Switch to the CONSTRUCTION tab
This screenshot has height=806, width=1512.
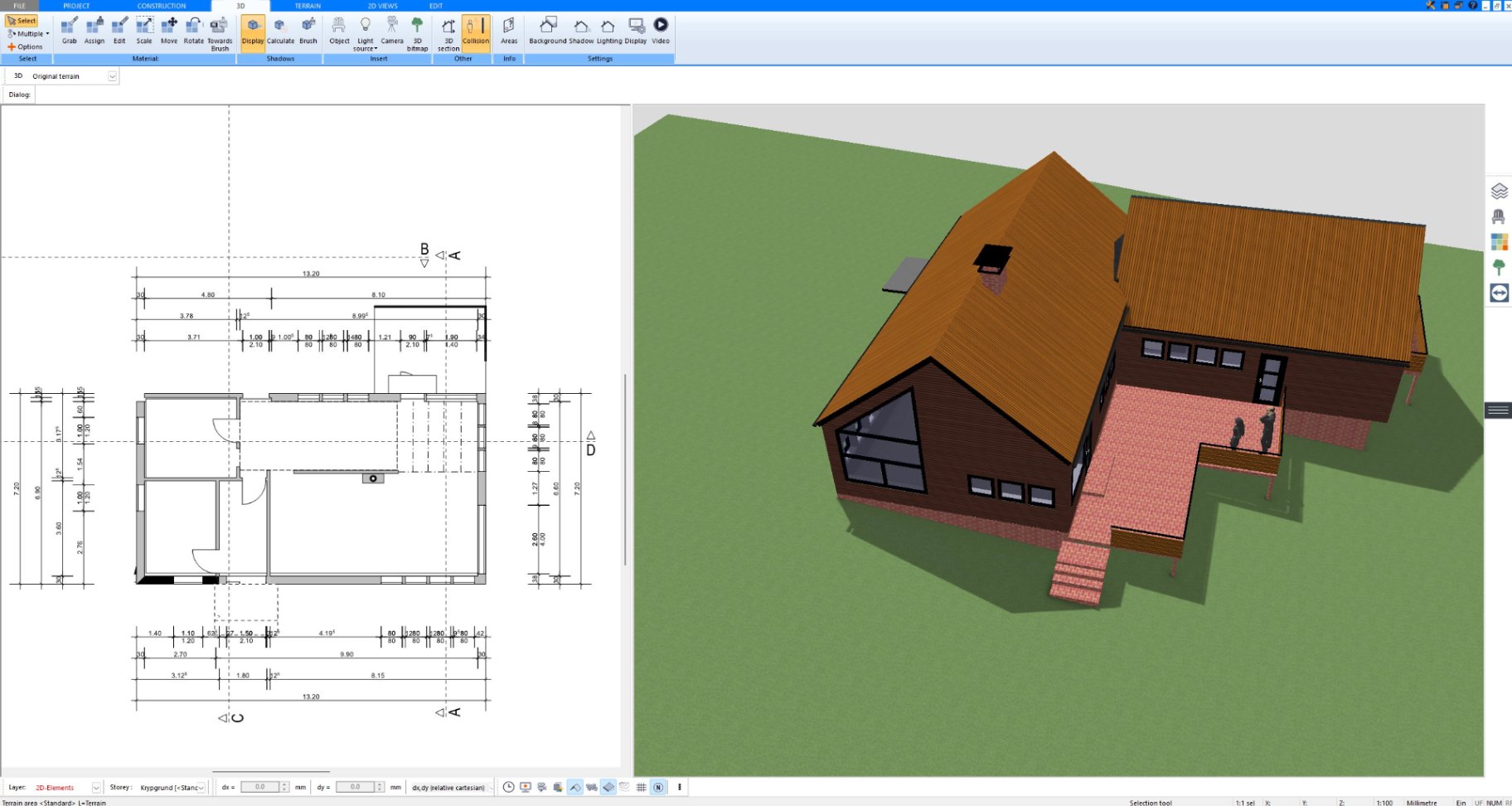pyautogui.click(x=162, y=6)
